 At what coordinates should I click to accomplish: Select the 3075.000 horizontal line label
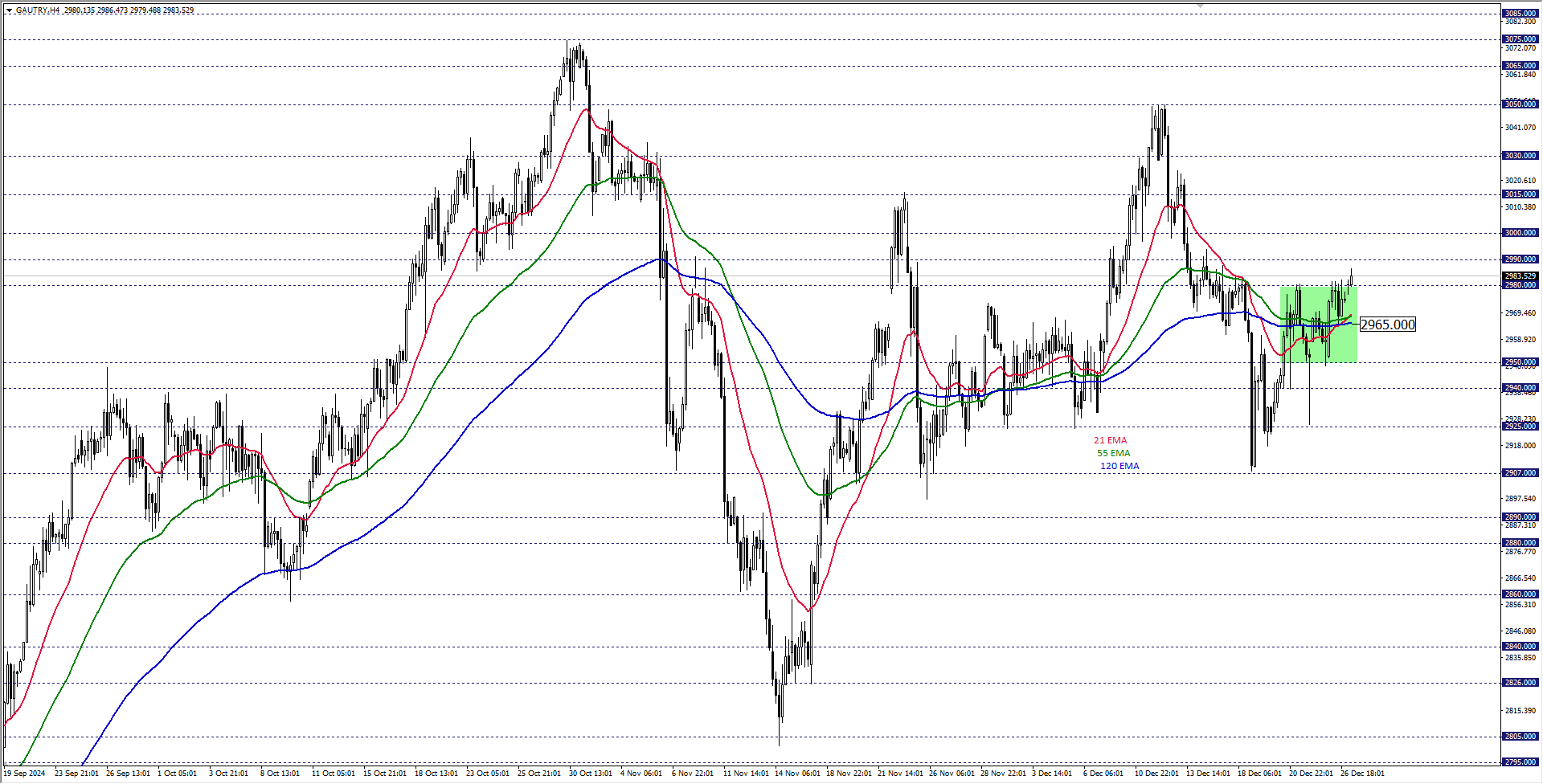point(1520,39)
